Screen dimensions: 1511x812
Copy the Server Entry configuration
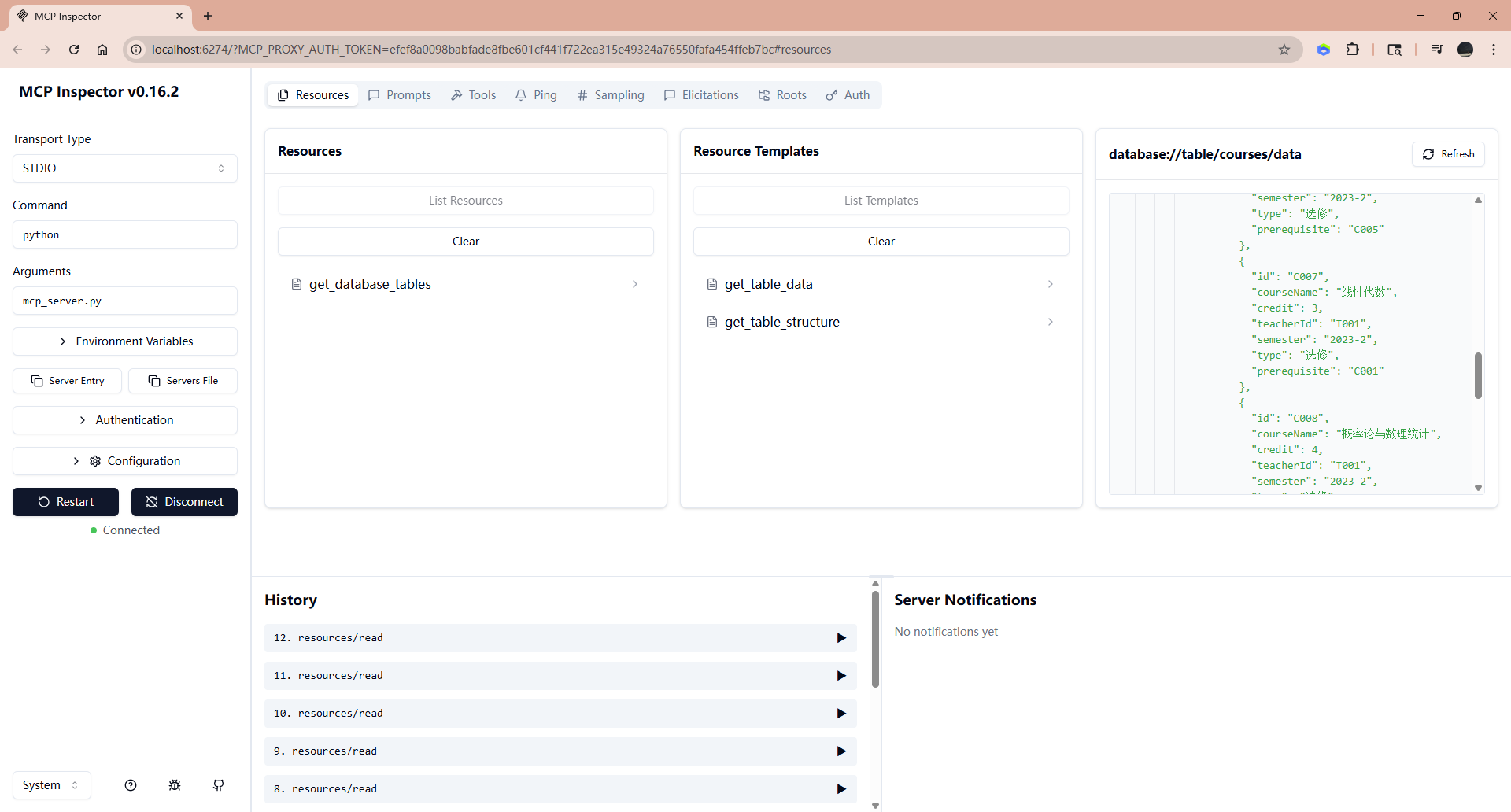point(68,381)
